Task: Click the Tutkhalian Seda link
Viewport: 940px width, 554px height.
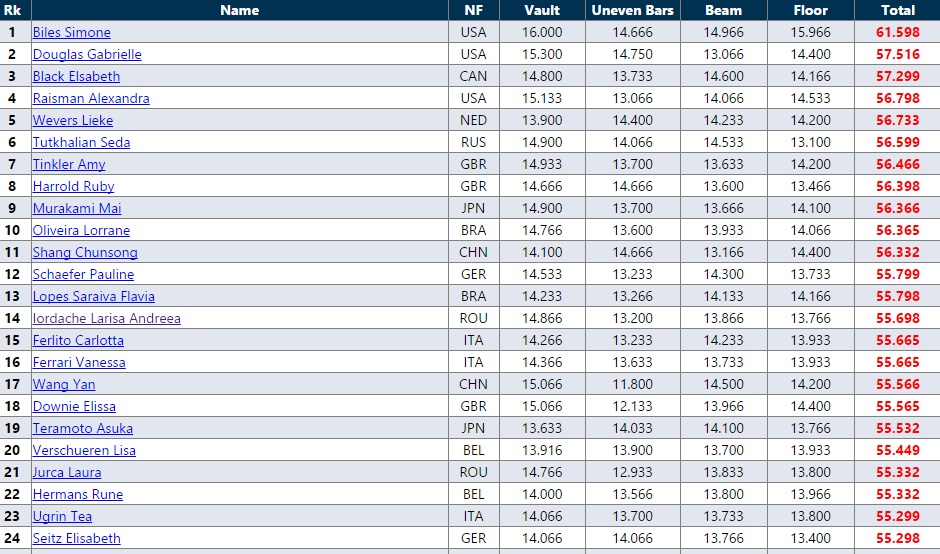Action: (81, 143)
